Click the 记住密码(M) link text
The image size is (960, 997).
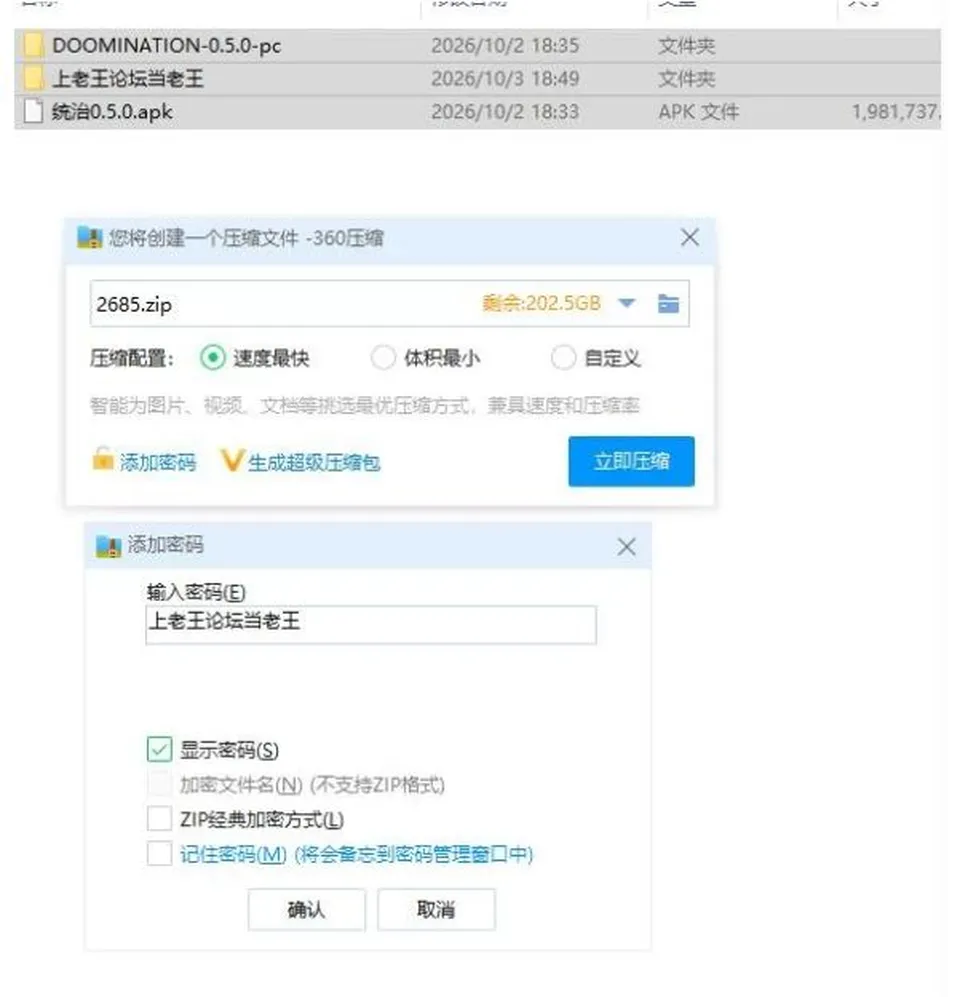pos(233,854)
